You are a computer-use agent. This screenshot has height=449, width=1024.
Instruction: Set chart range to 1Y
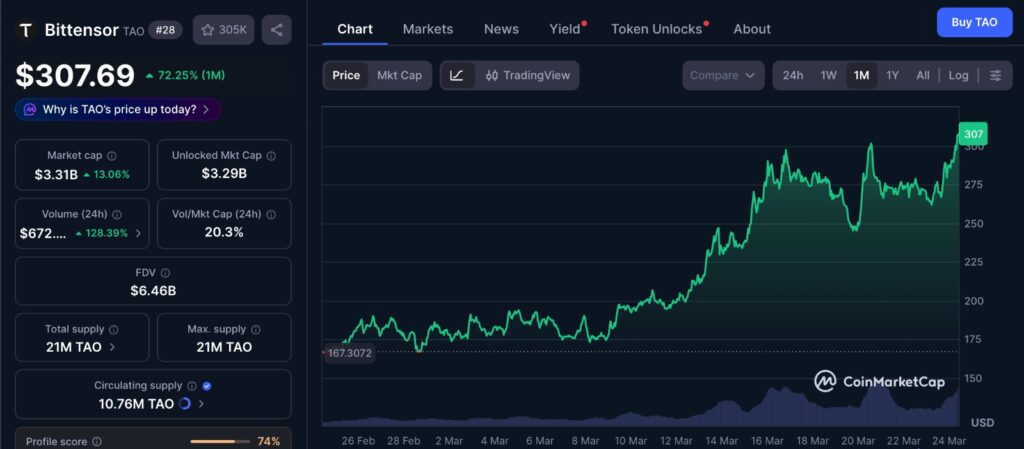(892, 76)
